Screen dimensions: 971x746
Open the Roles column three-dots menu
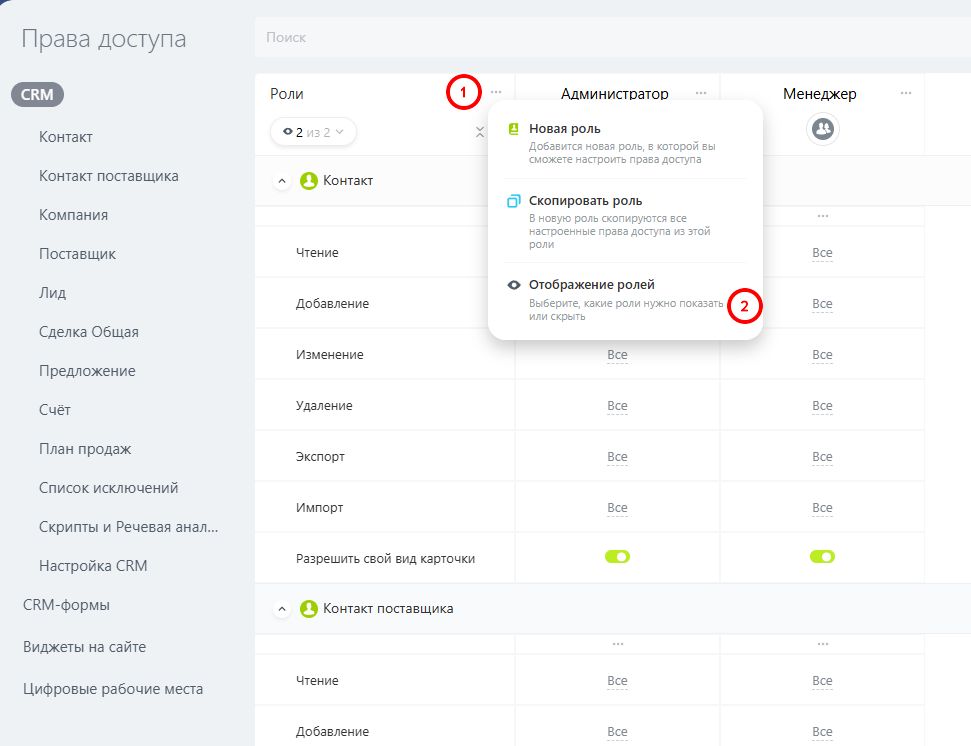496,93
